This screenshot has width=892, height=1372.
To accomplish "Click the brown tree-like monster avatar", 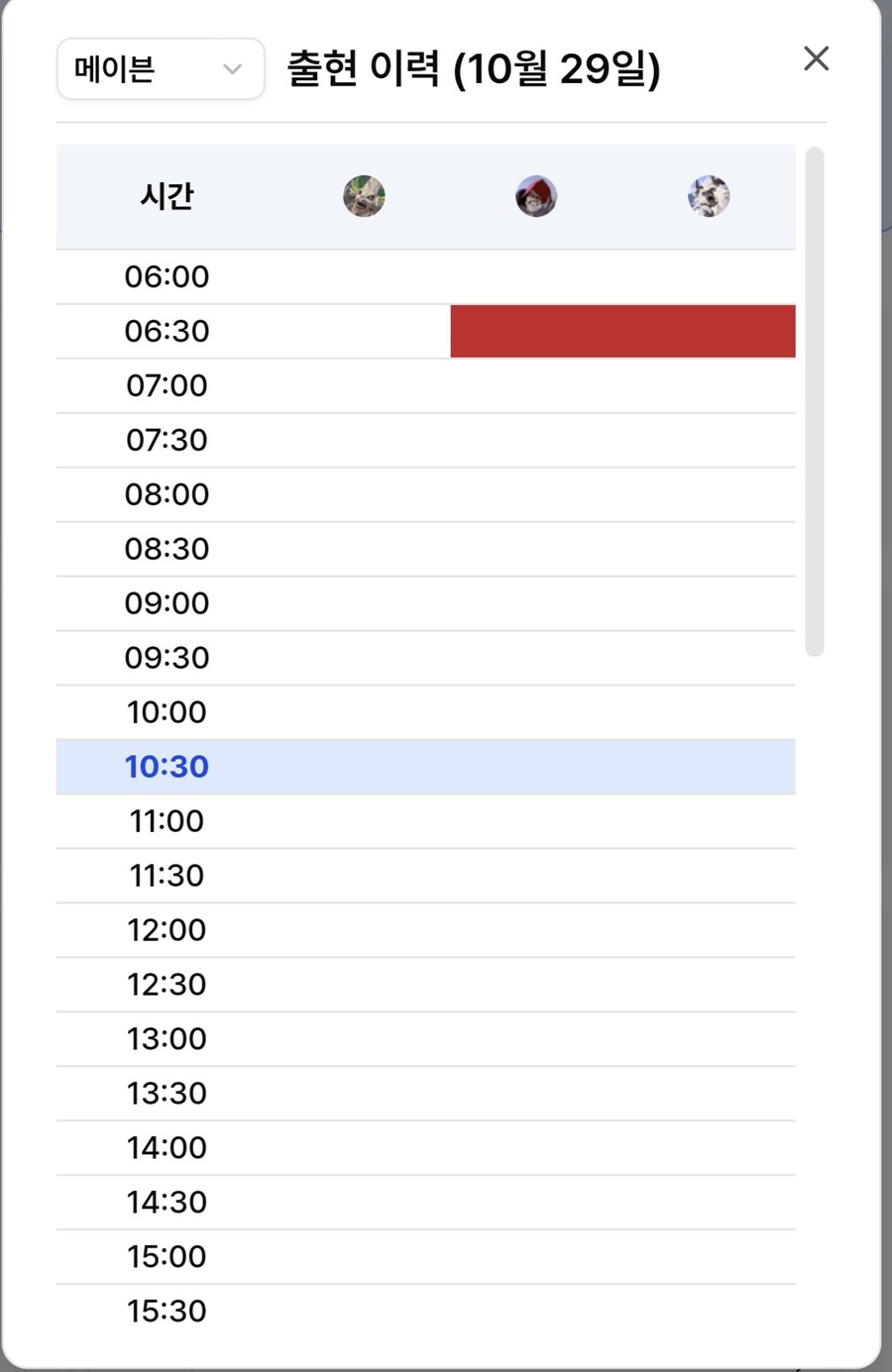I will point(364,196).
